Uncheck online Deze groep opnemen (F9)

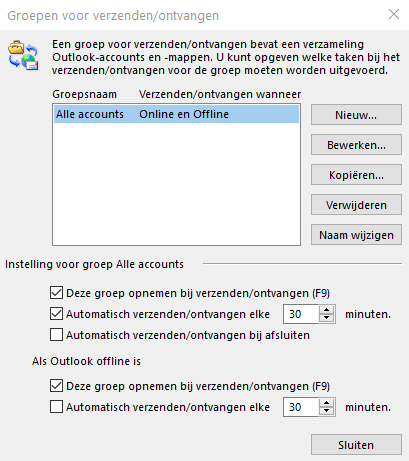(56, 293)
